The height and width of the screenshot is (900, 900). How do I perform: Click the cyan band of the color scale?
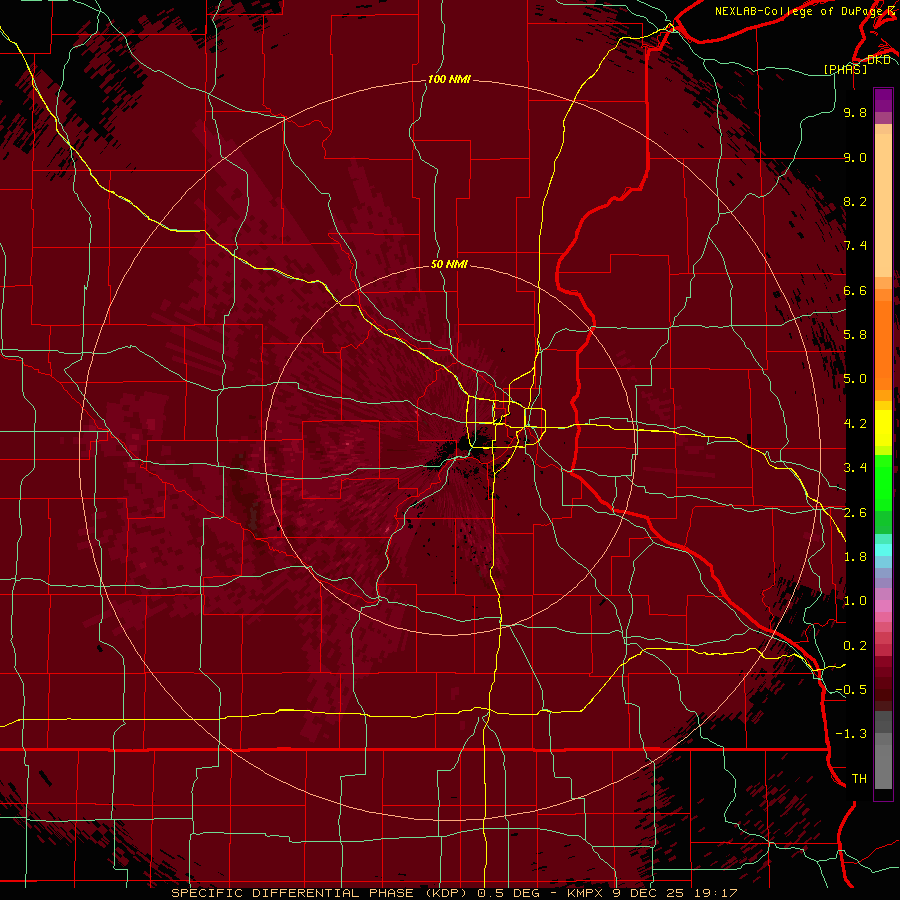(x=883, y=550)
